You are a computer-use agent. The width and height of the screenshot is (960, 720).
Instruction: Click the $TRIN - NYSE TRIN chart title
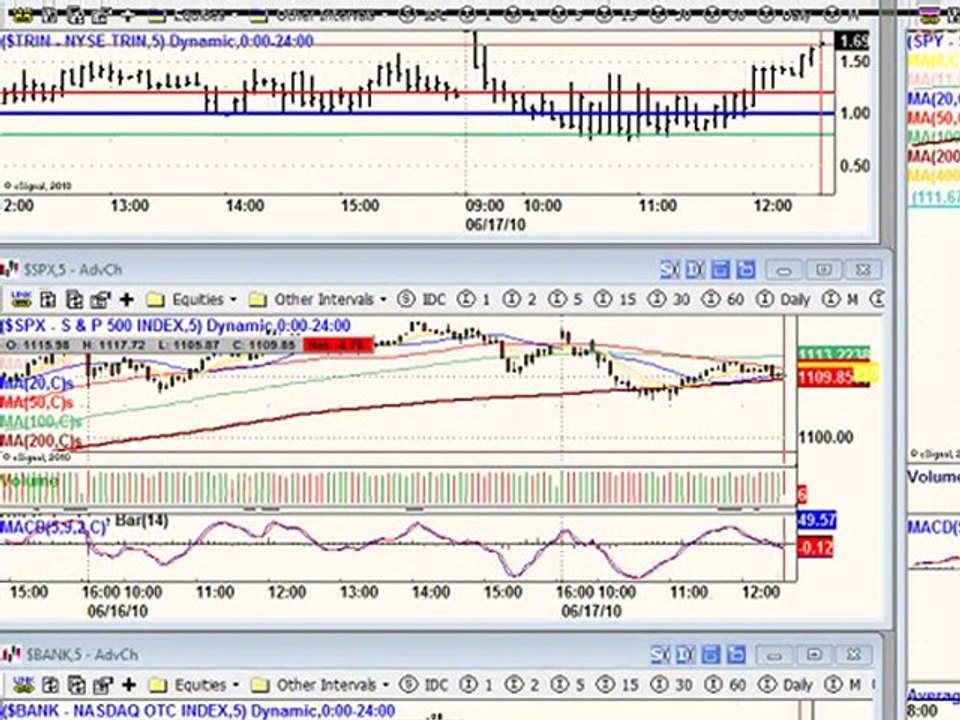click(157, 41)
